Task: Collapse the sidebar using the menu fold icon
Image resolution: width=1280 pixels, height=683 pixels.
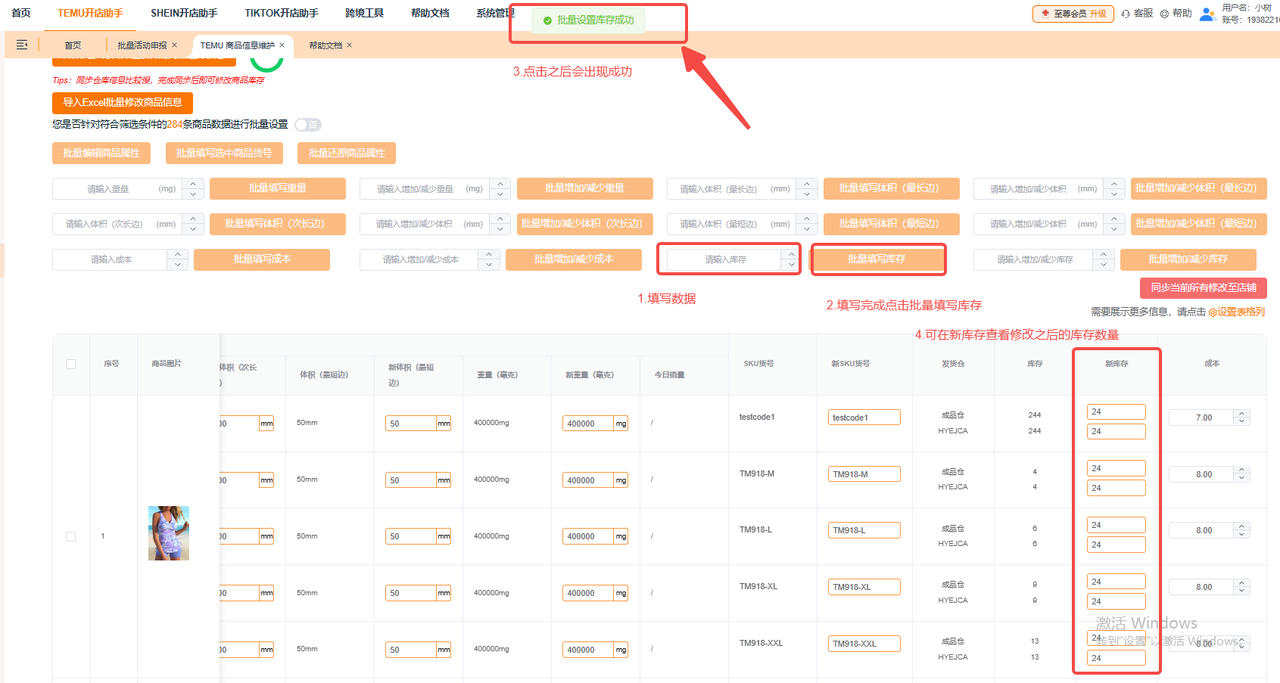Action: click(22, 45)
